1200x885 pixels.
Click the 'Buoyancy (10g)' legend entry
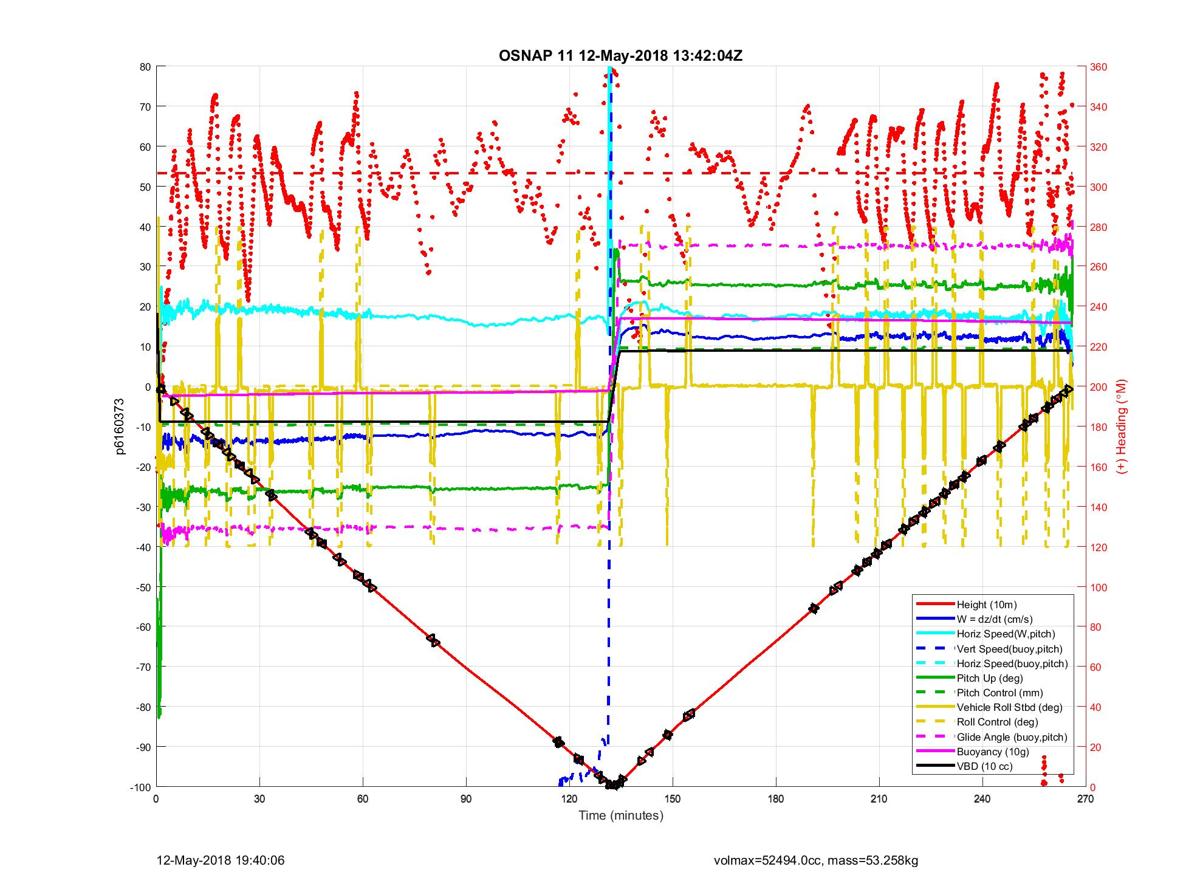coord(994,751)
